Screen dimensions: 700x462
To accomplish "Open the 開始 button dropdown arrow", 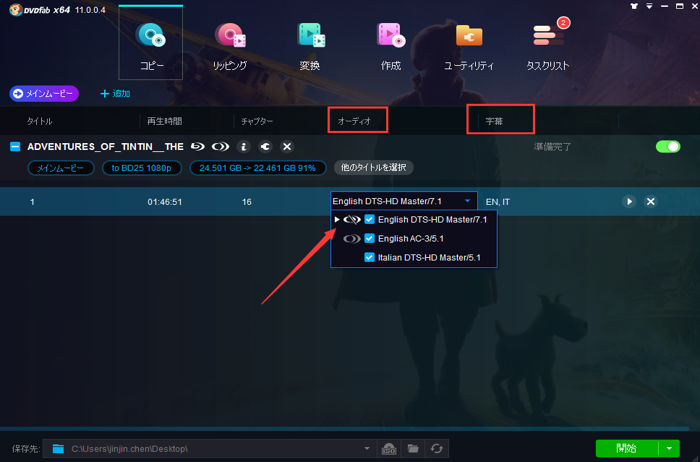I will point(669,448).
